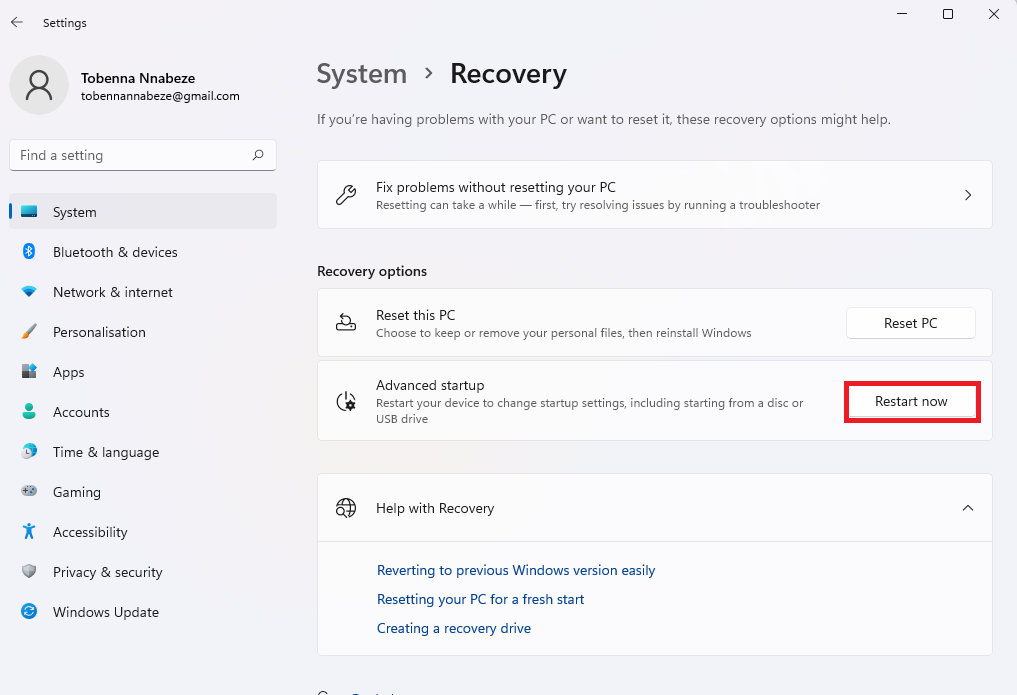Click the Accessibility figure icon
This screenshot has height=695, width=1017.
tap(29, 532)
